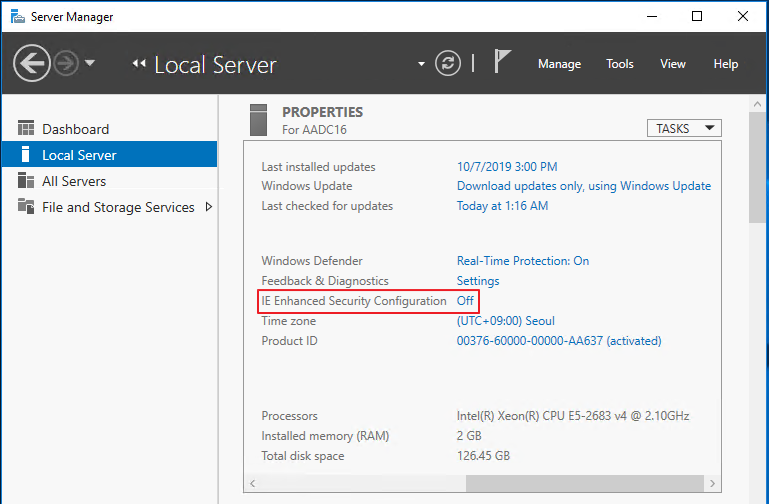This screenshot has width=769, height=504.
Task: Click the 126.45 GB disk space value
Action: pyautogui.click(x=483, y=456)
